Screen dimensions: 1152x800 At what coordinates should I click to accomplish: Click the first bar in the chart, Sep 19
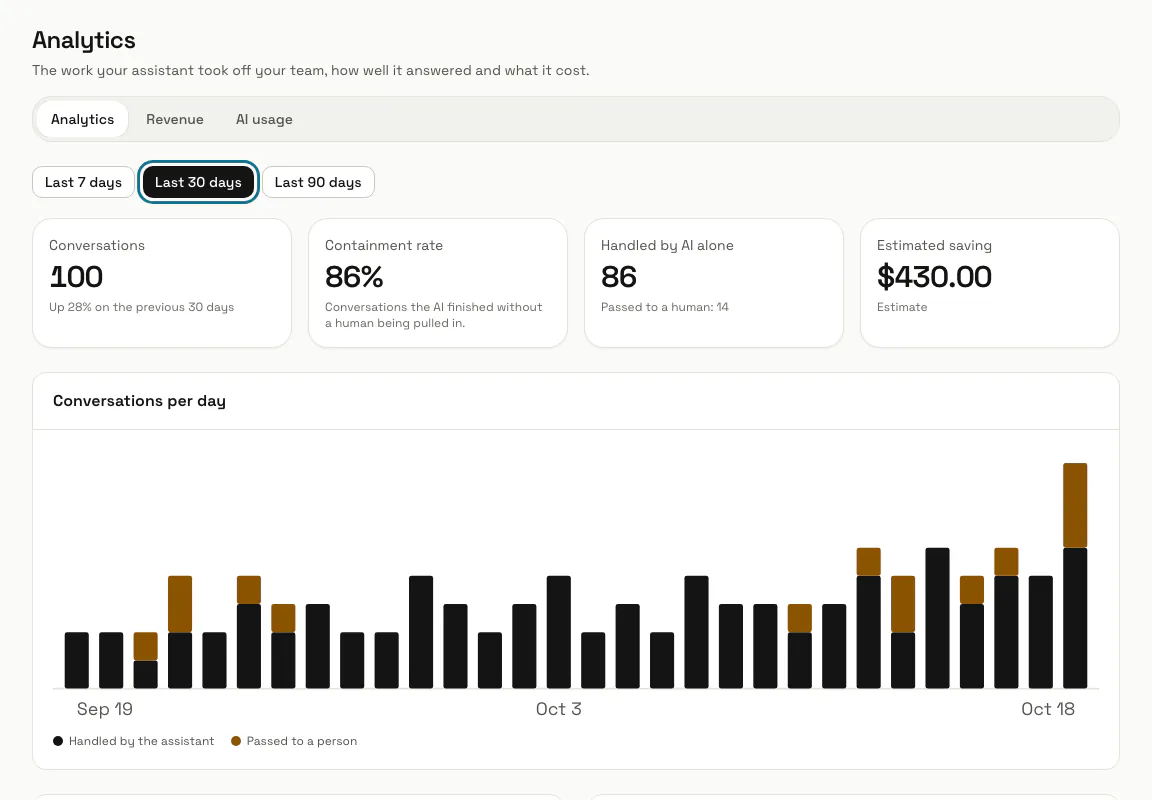click(76, 660)
